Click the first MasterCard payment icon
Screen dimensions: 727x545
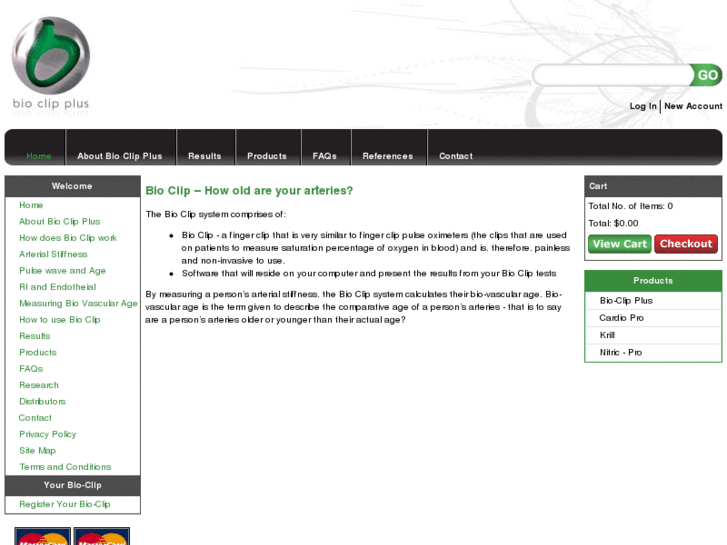(43, 536)
